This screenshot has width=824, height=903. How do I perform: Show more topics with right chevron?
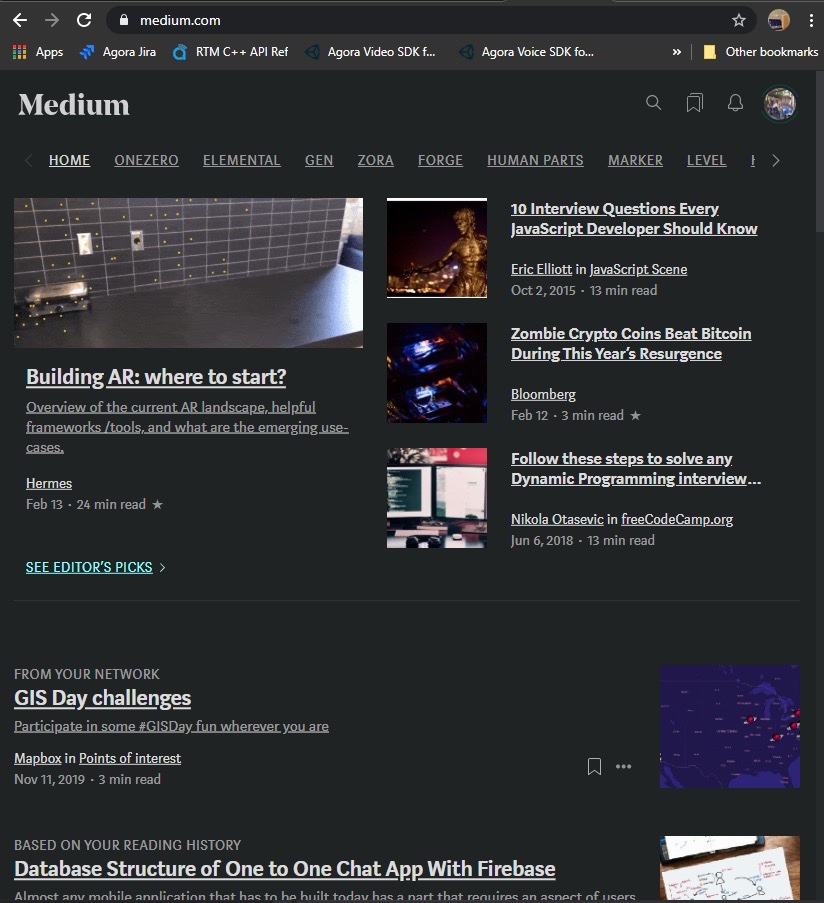[x=776, y=160]
